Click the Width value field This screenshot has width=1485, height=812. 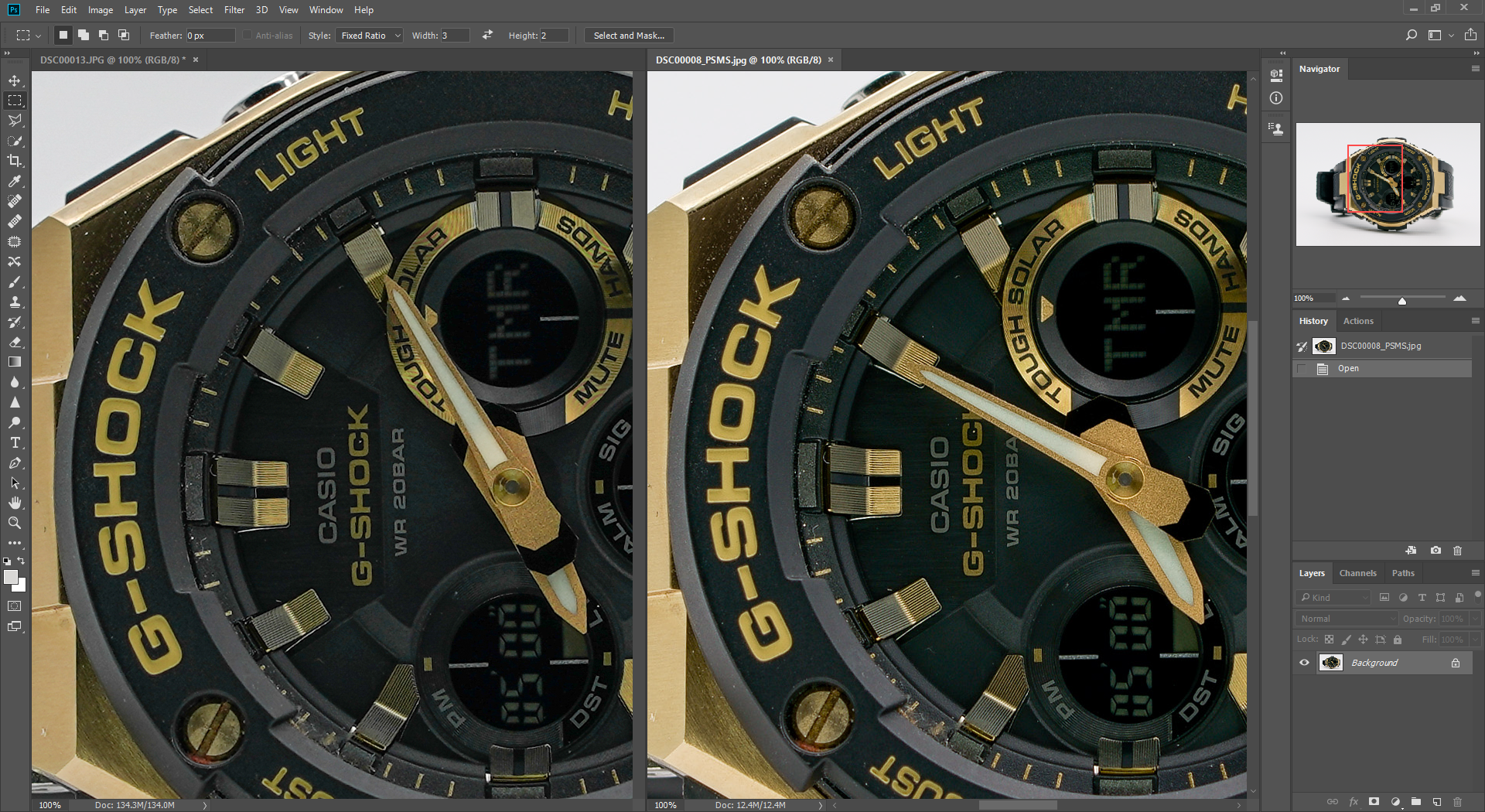coord(455,36)
